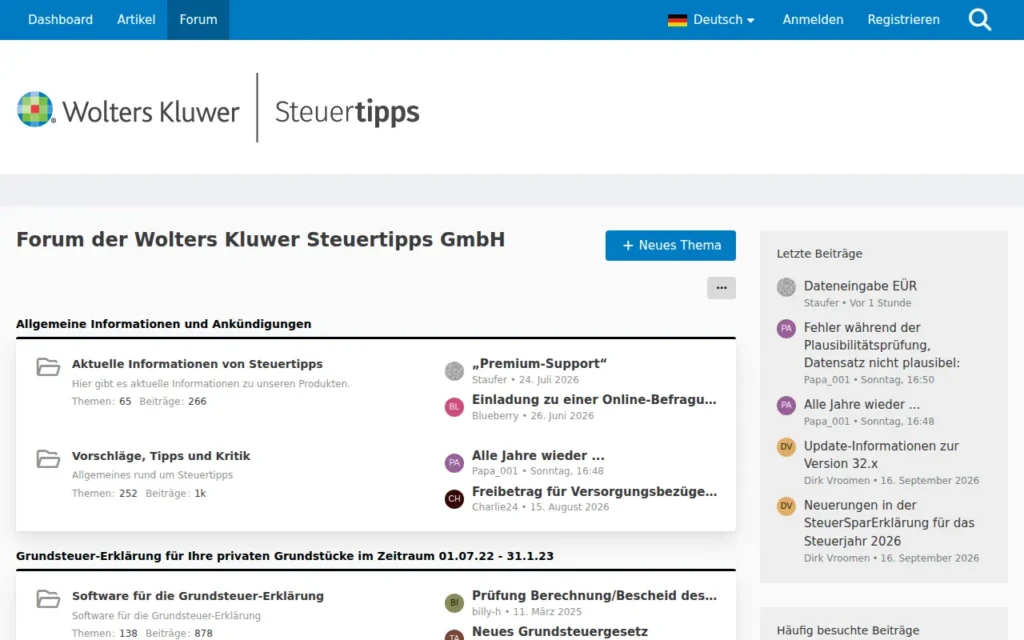The image size is (1024, 640).
Task: Click the Themen: 252 count text
Action: tap(104, 493)
